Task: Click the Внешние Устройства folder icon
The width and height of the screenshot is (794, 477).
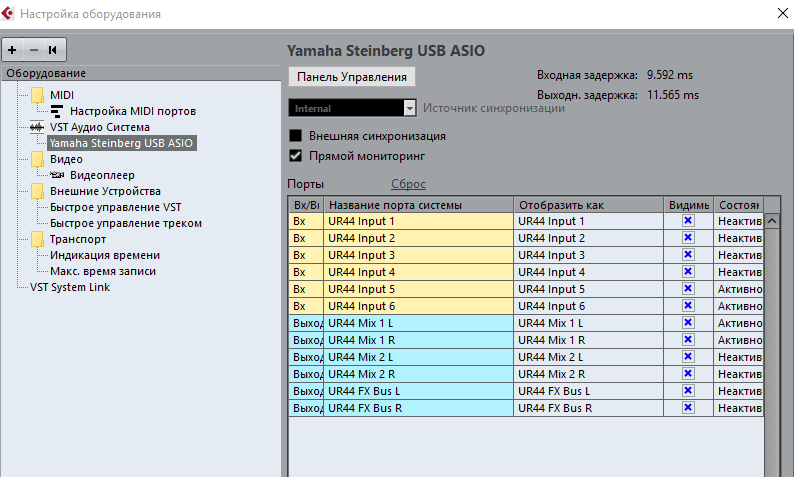Action: (37, 191)
